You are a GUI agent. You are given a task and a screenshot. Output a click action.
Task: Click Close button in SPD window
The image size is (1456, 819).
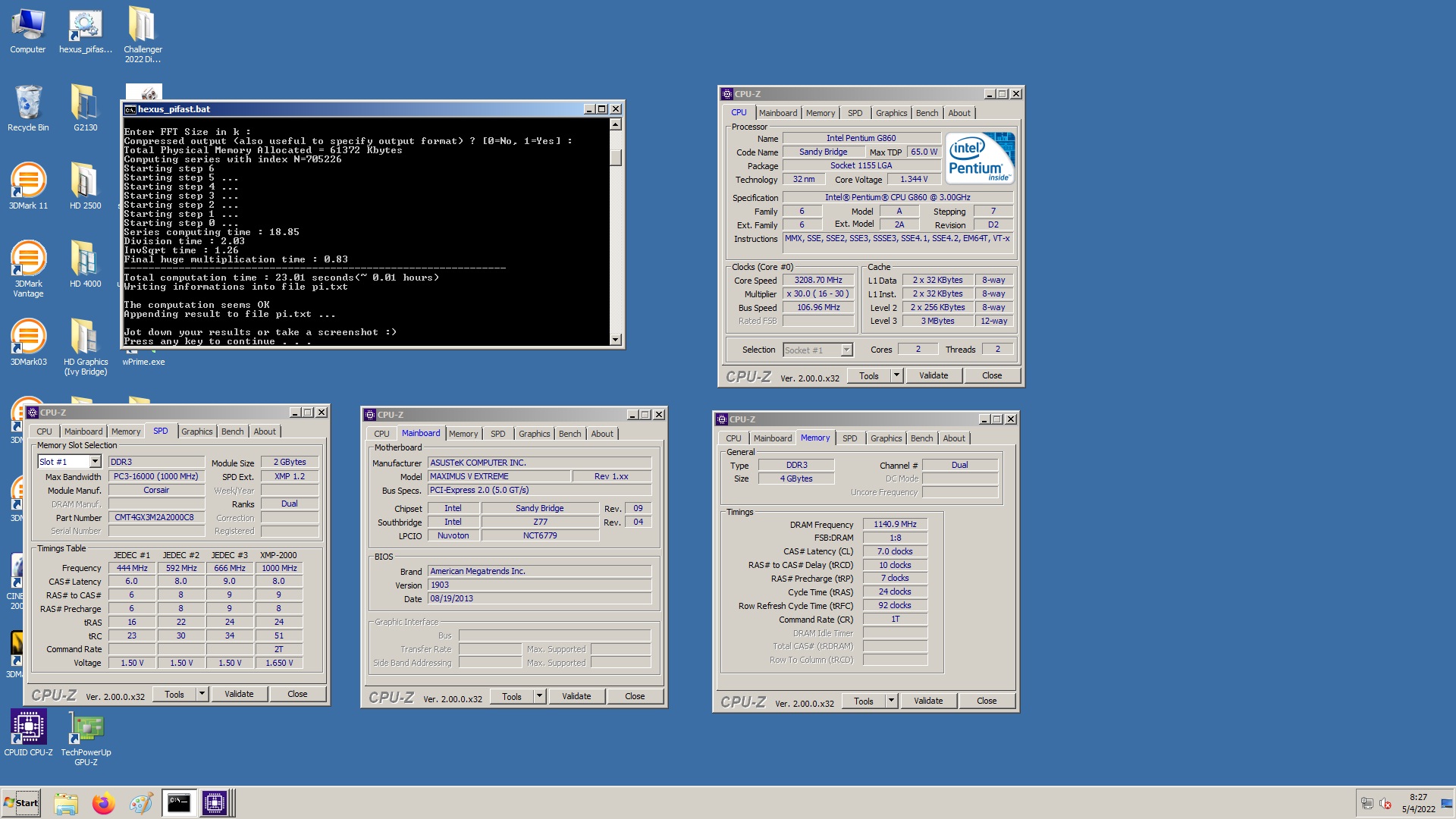pos(297,694)
